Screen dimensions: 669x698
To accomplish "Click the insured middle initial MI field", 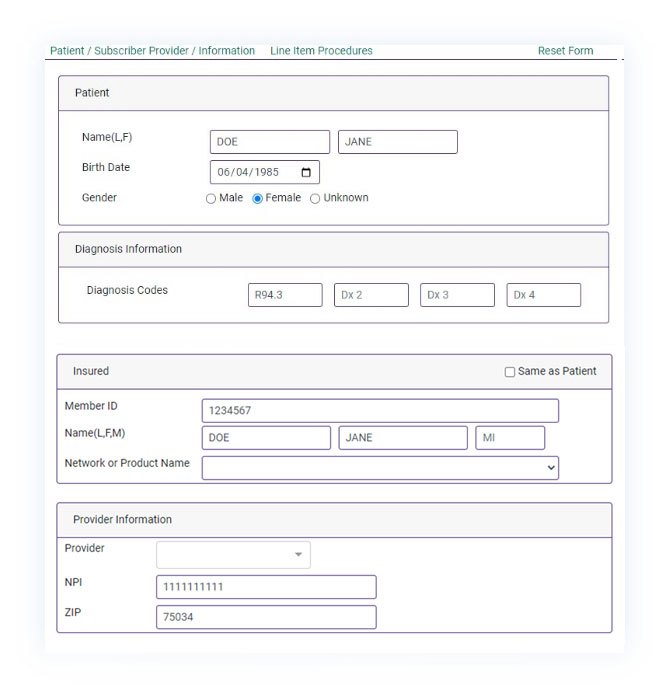I will point(510,438).
